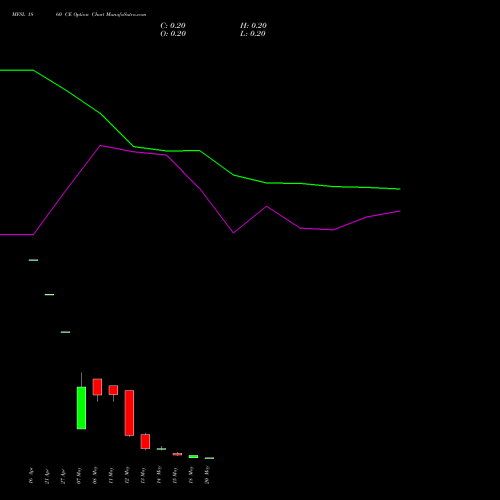This screenshot has height=500, width=500.
Task: Select the red candlestick on 13 May
Action: coord(145,441)
